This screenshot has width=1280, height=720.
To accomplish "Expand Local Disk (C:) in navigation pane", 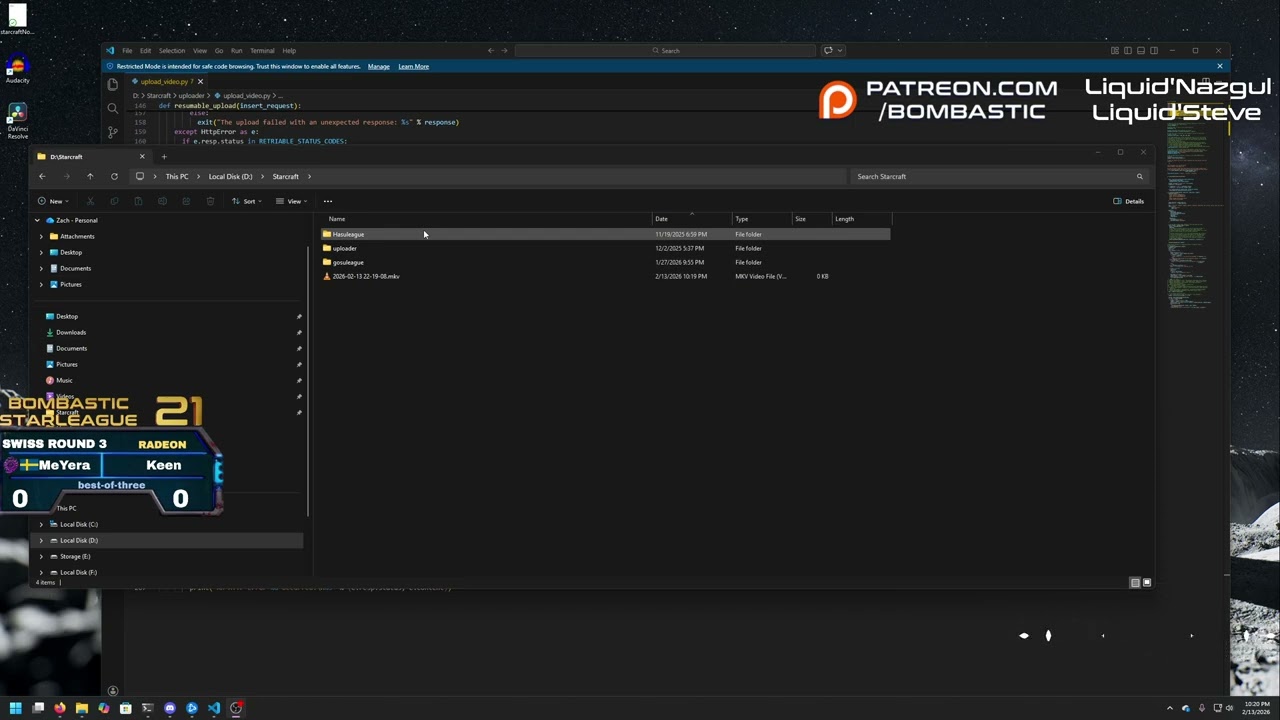I will point(41,524).
